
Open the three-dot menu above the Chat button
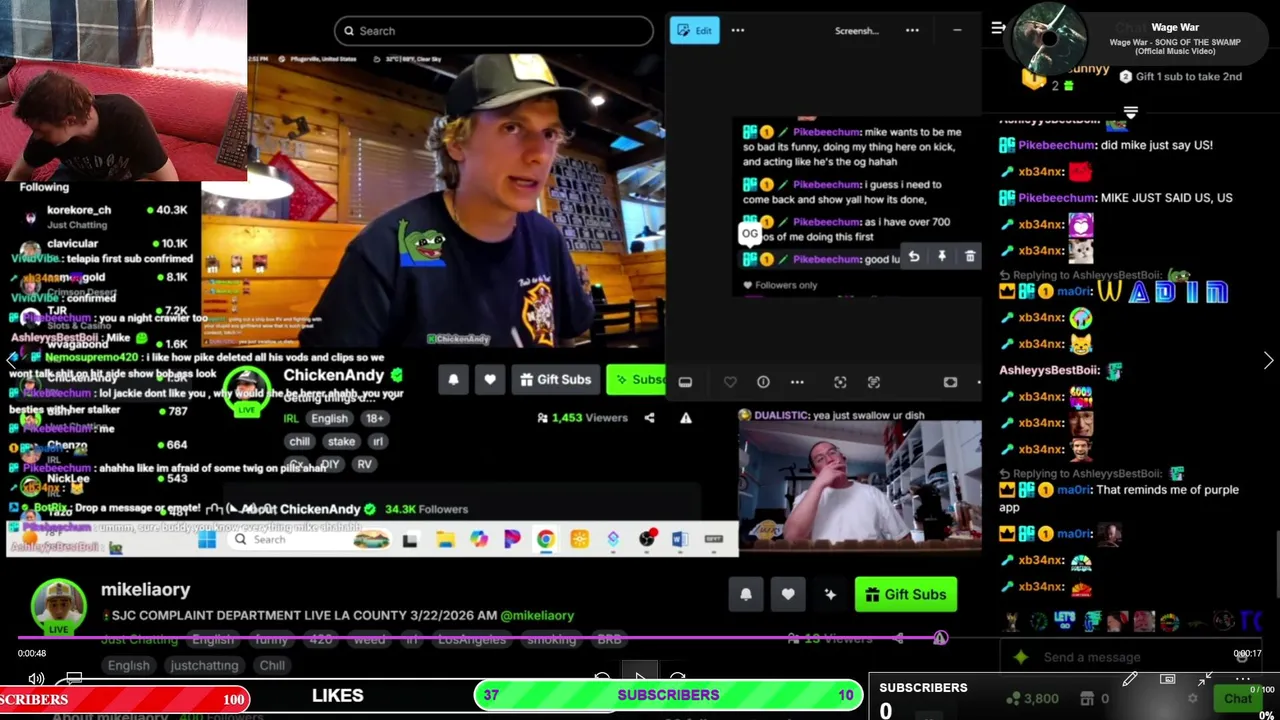point(1242,680)
